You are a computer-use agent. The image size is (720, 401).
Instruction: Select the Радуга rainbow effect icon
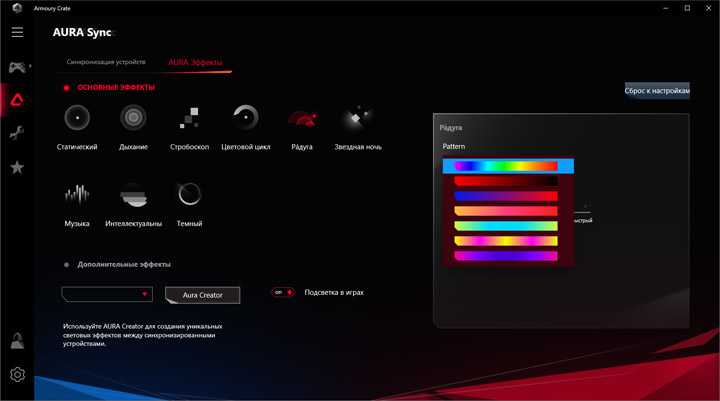(302, 119)
